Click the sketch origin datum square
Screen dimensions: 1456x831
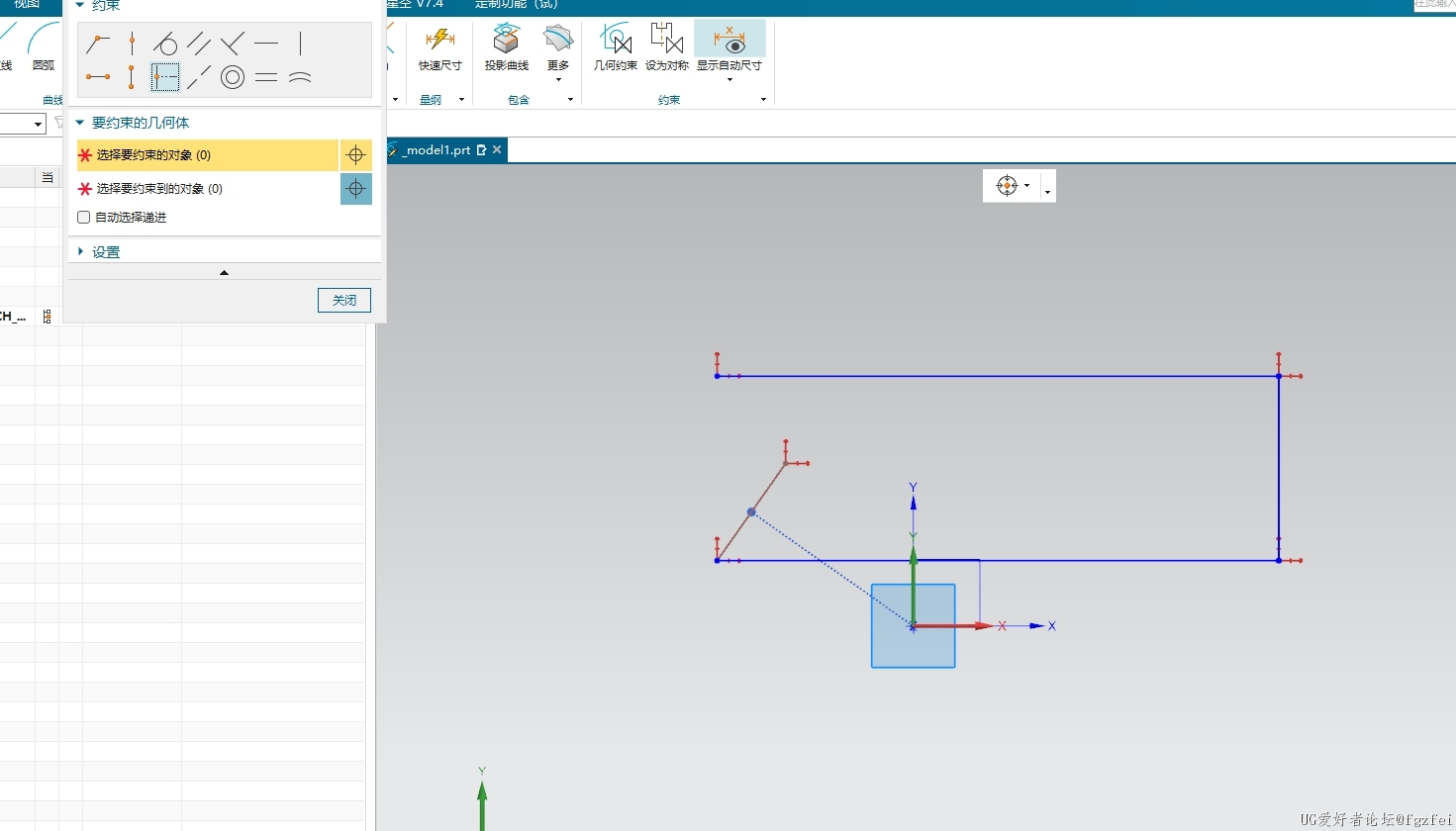pyautogui.click(x=914, y=626)
